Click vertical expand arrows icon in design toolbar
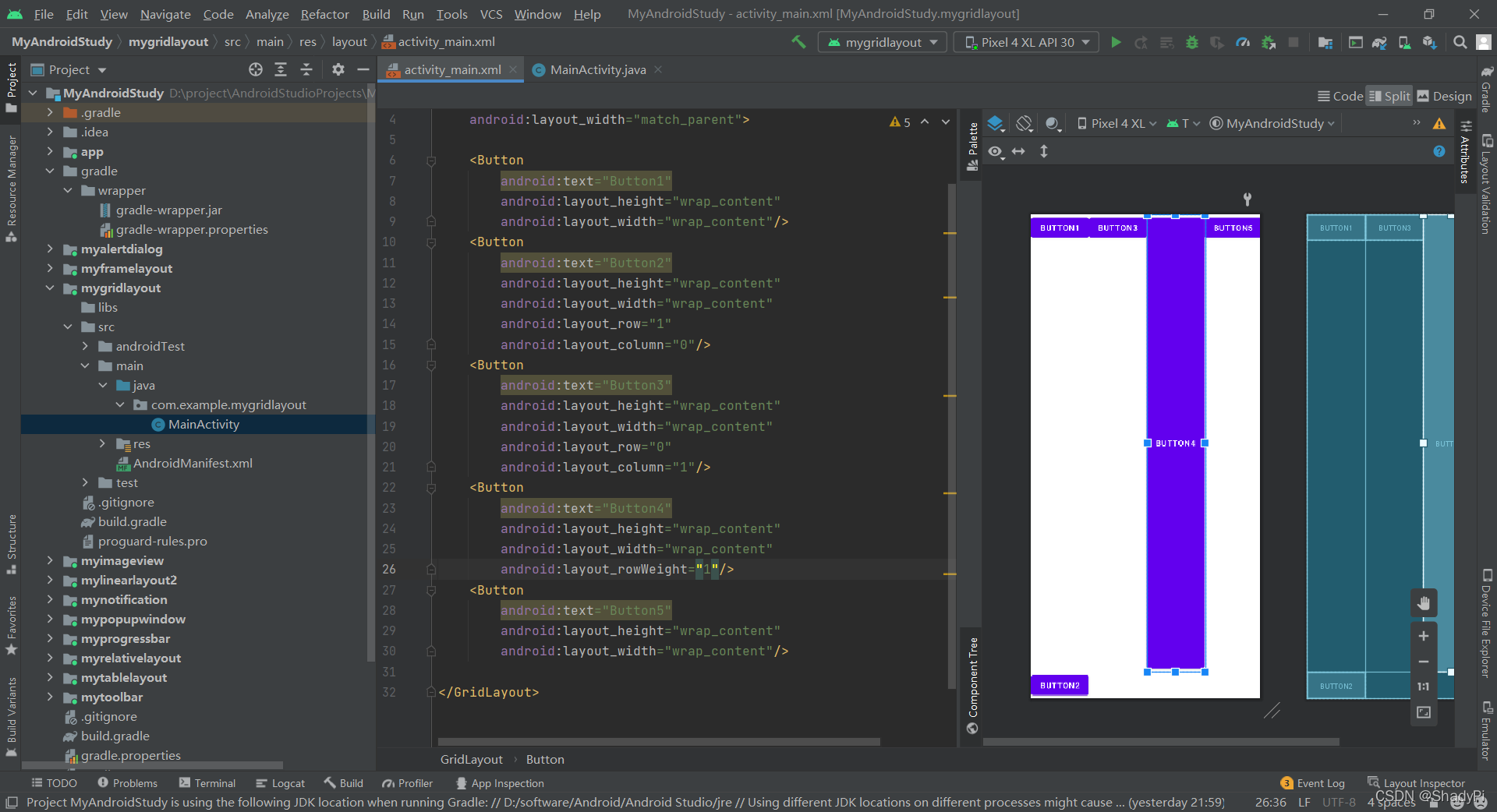This screenshot has height=812, width=1497. (1043, 151)
